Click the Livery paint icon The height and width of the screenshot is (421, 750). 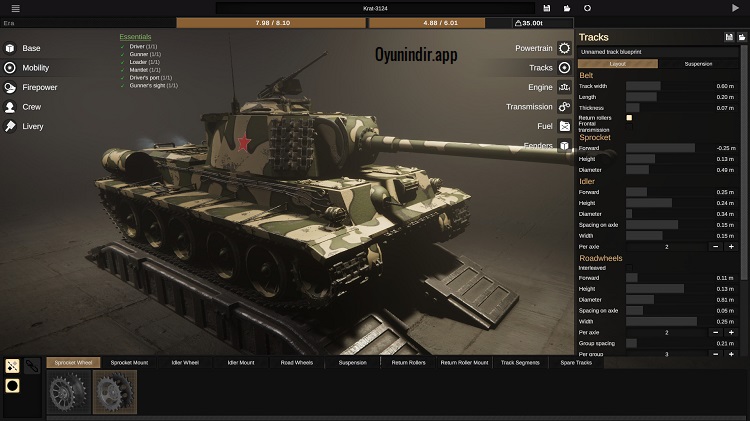[10, 126]
